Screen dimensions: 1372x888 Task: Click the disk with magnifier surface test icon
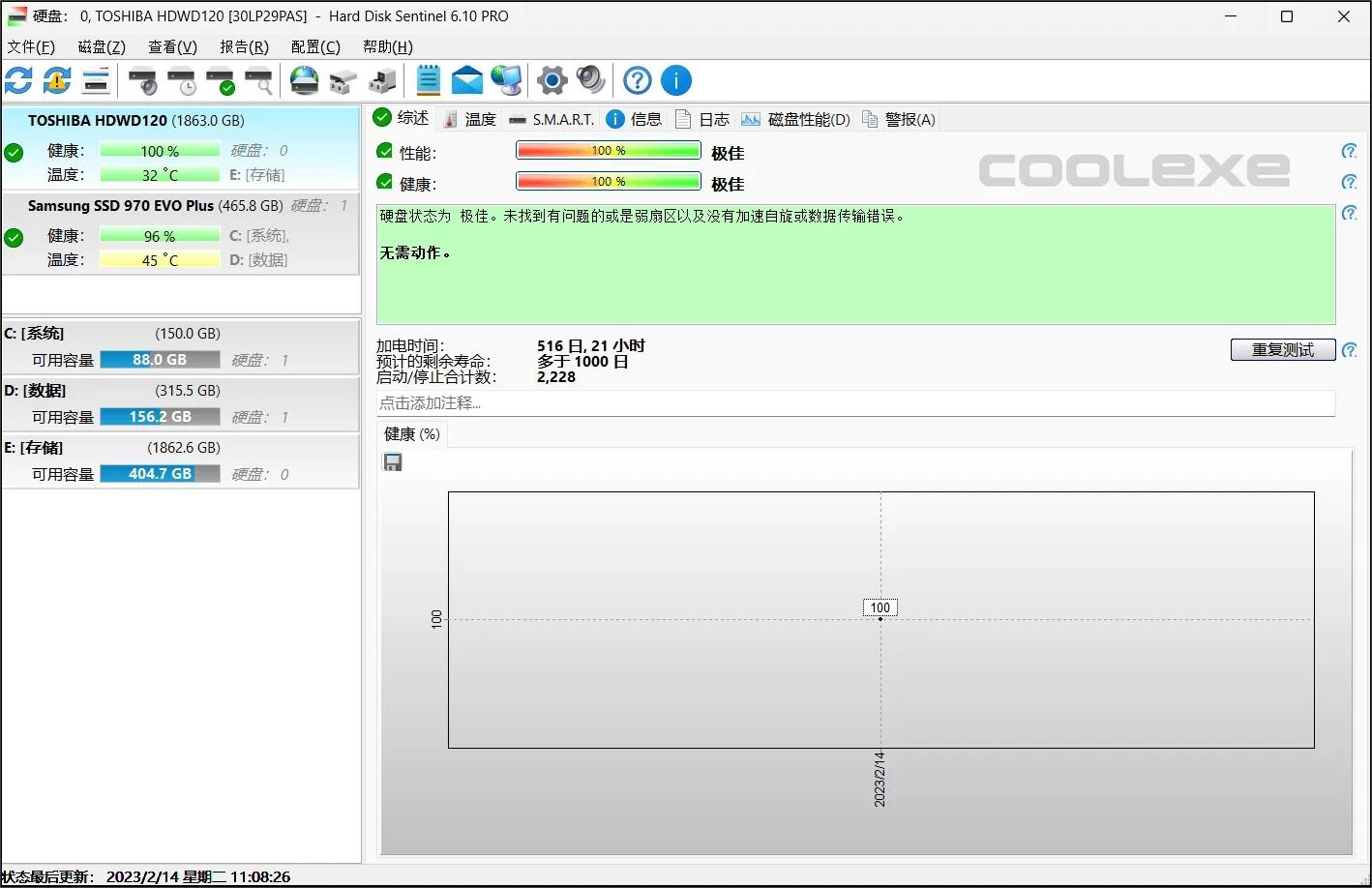258,80
